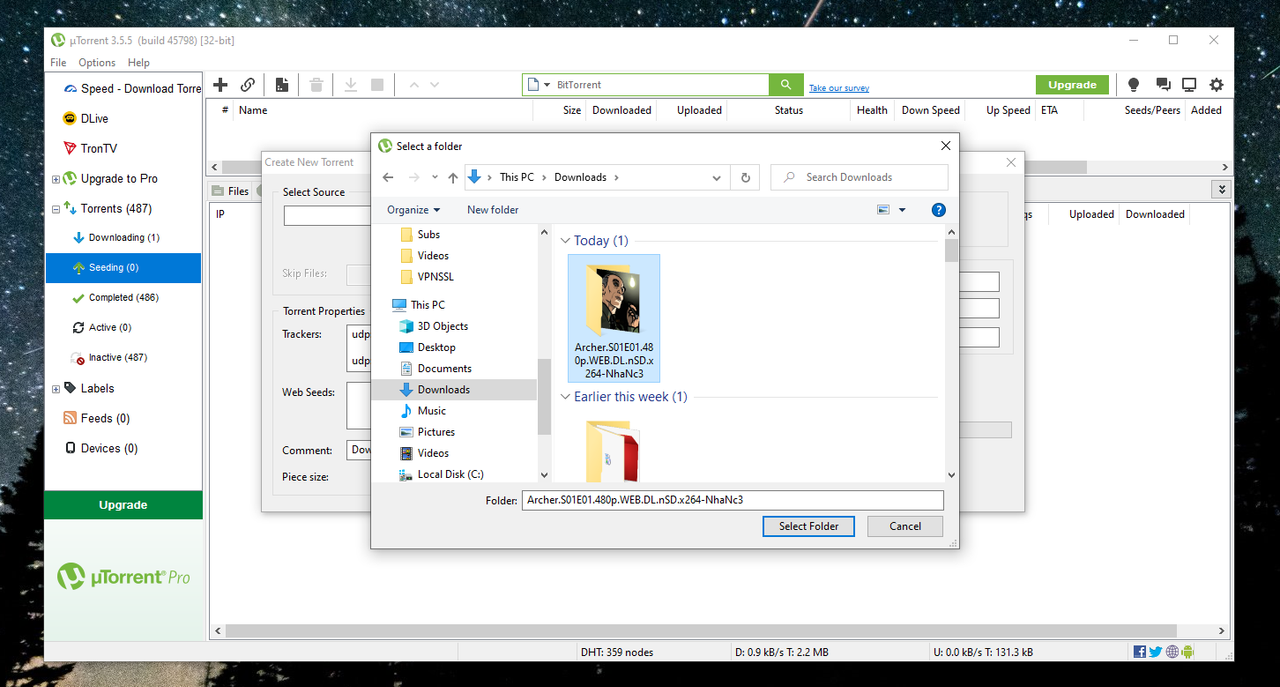Viewport: 1280px width, 687px height.
Task: Open the Options menu
Action: pos(97,62)
